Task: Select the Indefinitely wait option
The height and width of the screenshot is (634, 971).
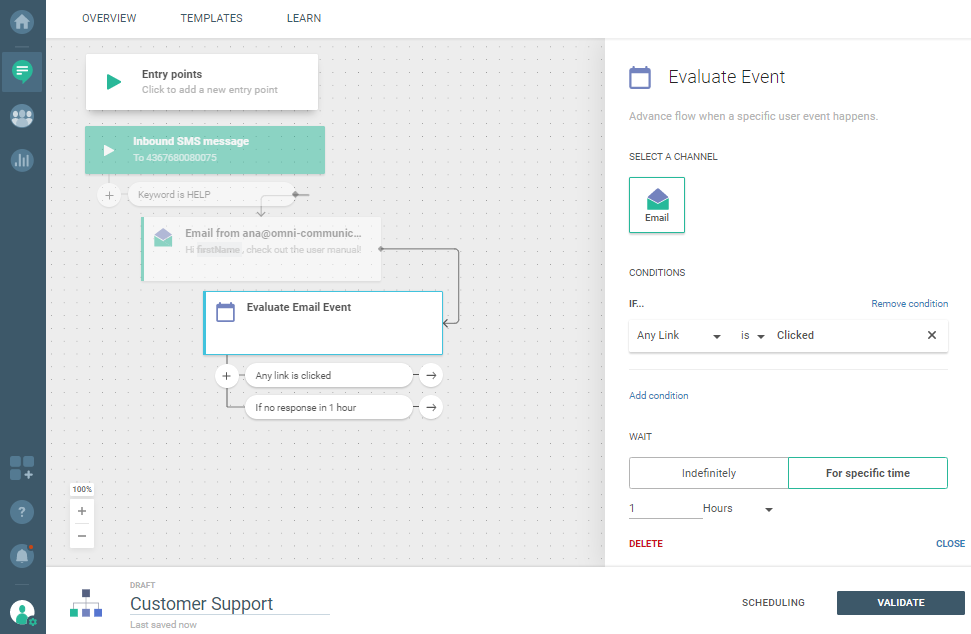Action: 709,473
